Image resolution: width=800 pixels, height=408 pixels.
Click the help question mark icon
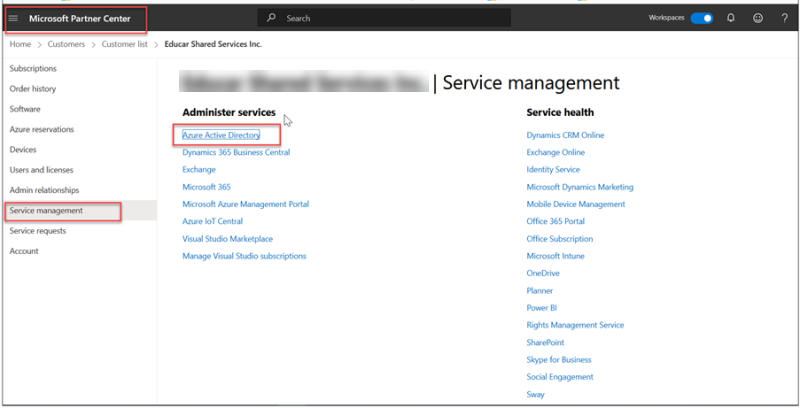pyautogui.click(x=784, y=18)
